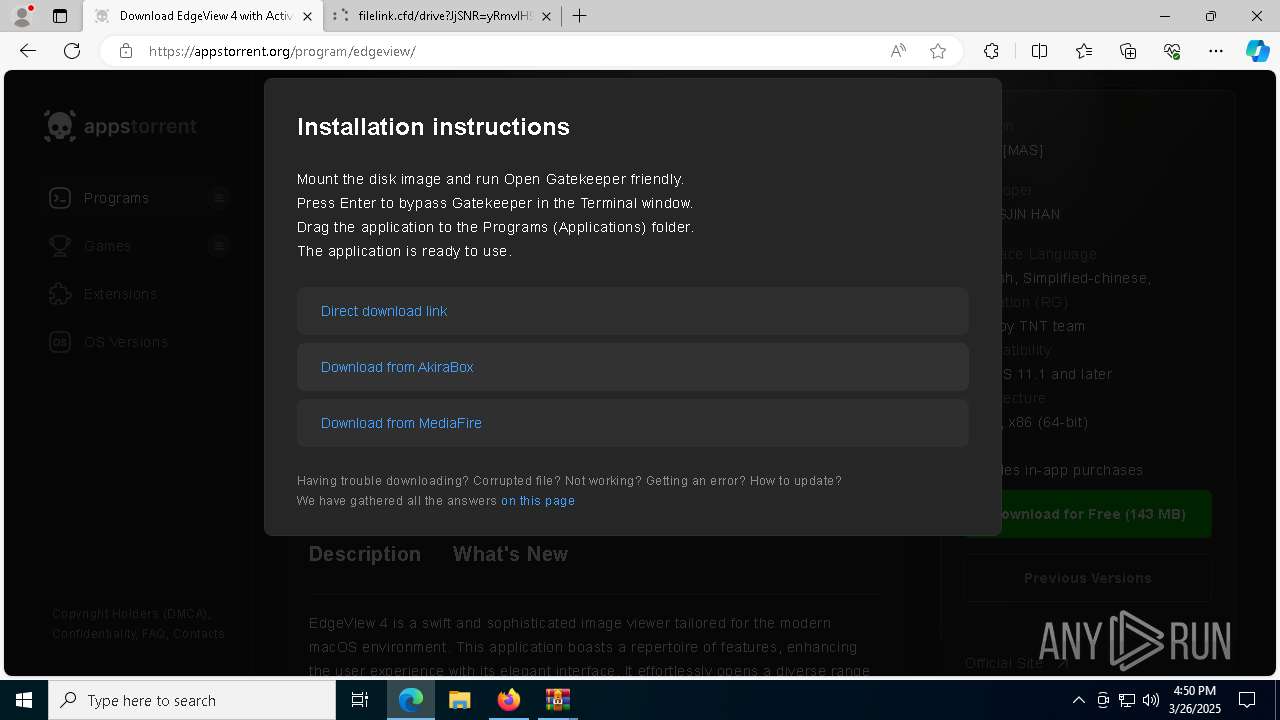Open WinRAR from taskbar
Screen dimensions: 1280x720
(x=558, y=700)
